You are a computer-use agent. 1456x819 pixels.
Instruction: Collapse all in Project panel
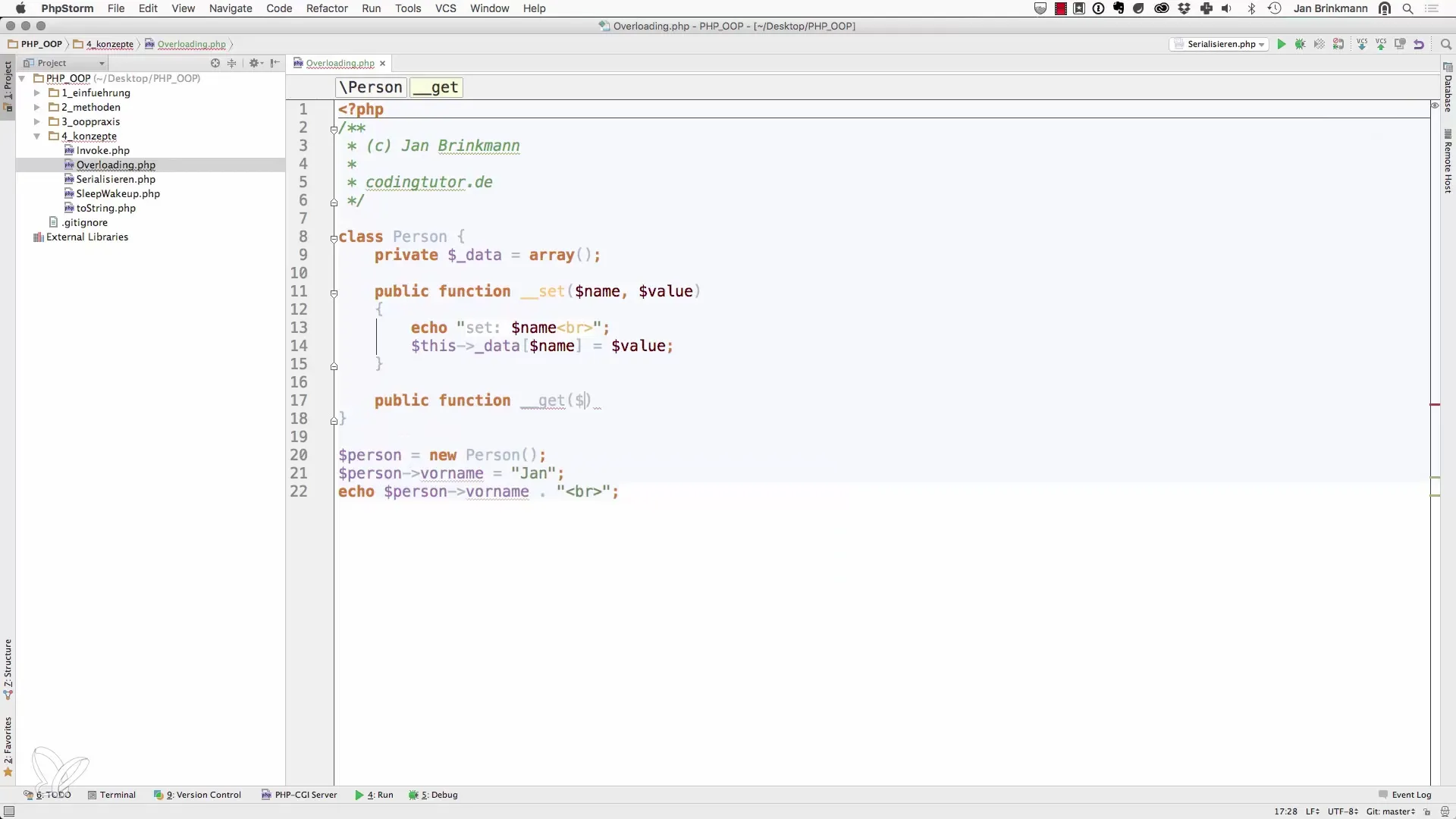[x=232, y=63]
